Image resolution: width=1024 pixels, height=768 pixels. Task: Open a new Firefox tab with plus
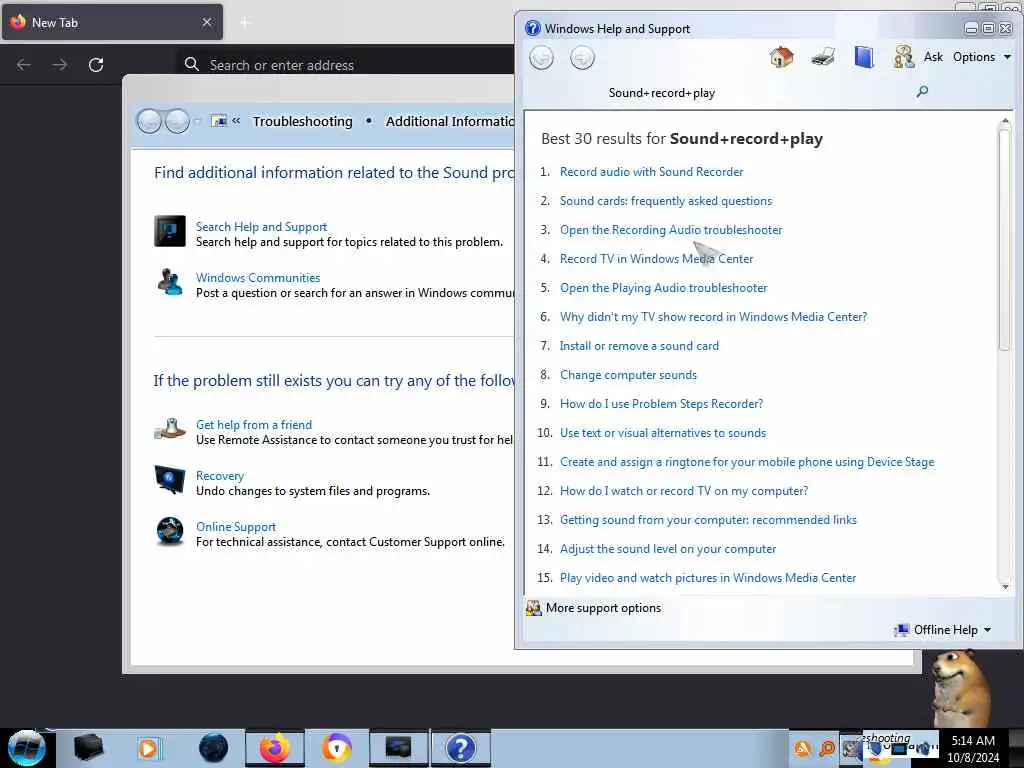(x=245, y=22)
